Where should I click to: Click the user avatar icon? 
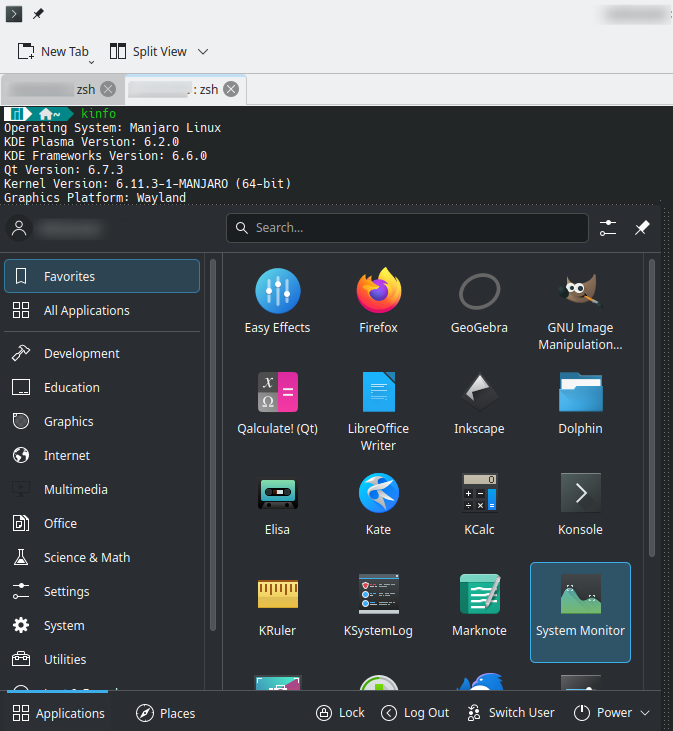click(19, 228)
